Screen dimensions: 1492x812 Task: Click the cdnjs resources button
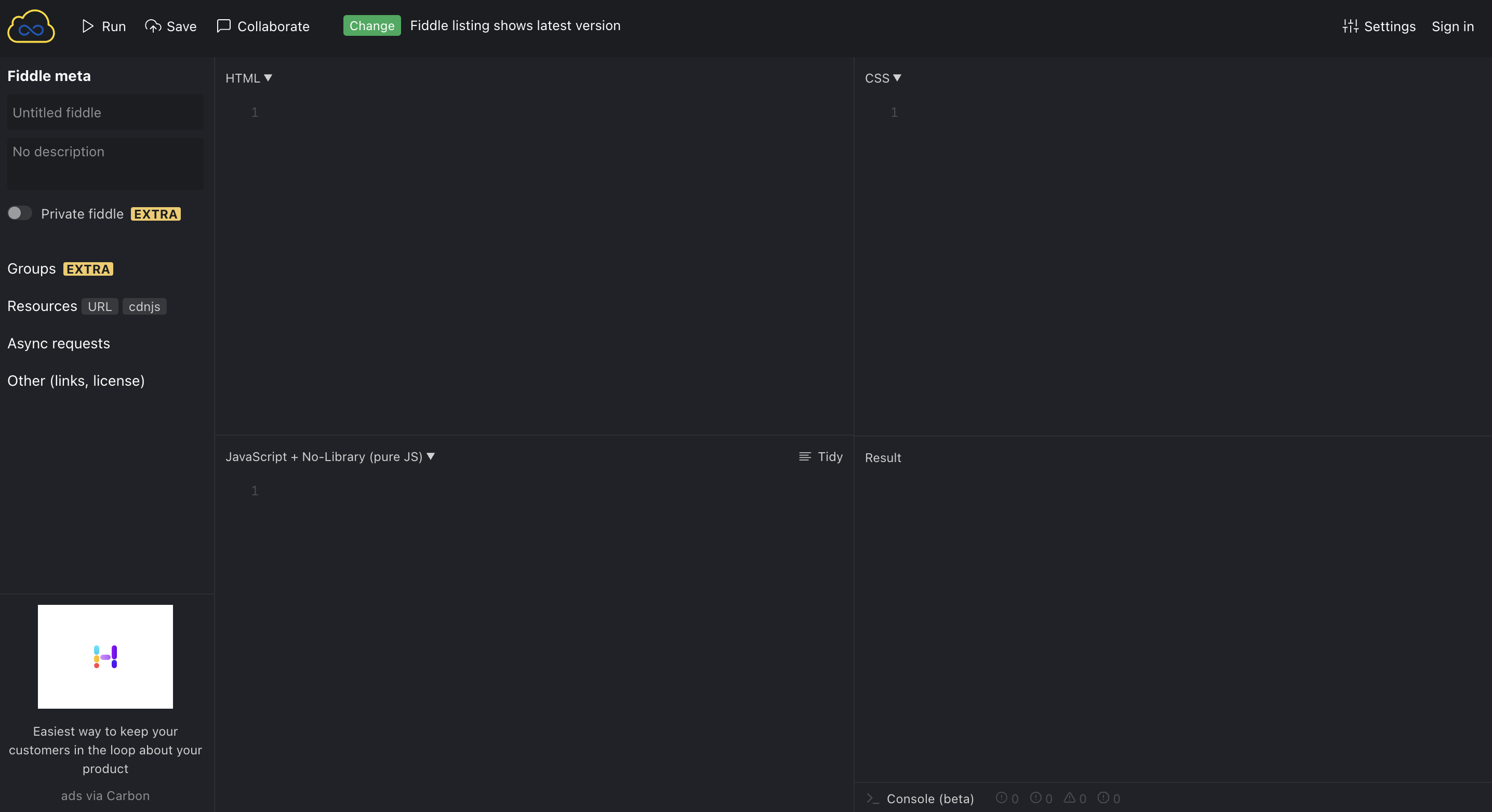coord(144,306)
